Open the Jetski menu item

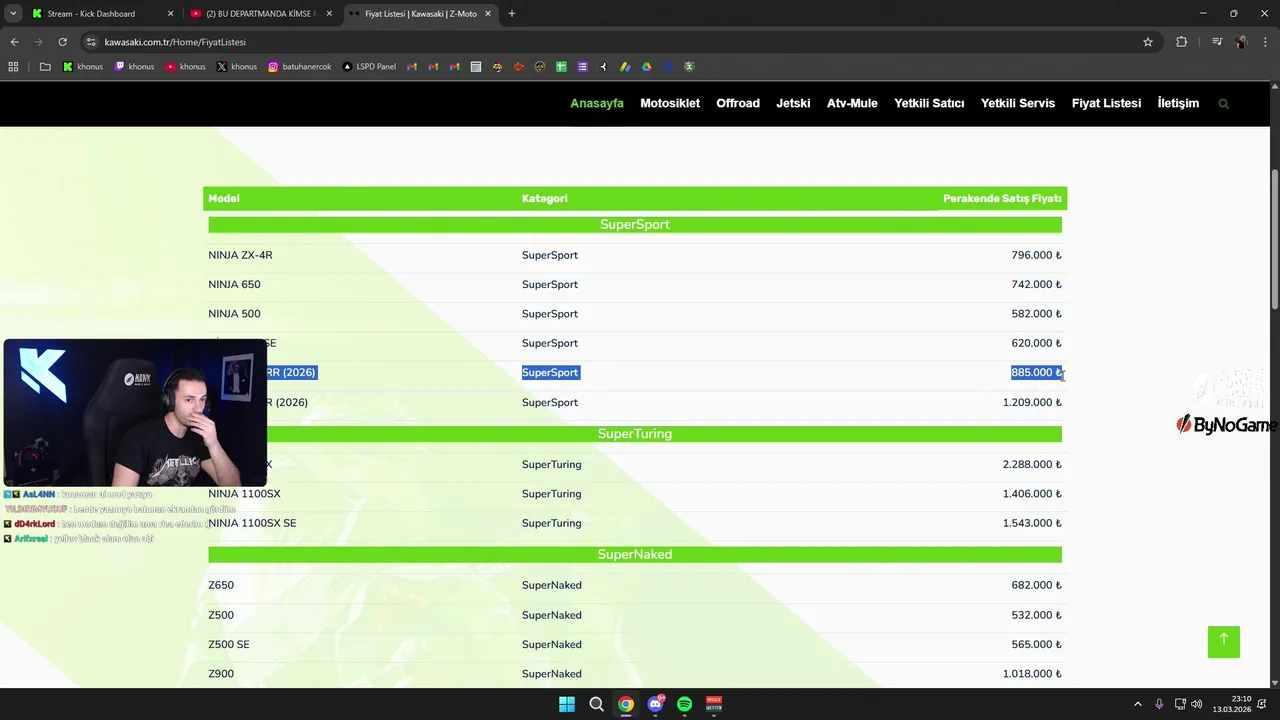point(793,103)
